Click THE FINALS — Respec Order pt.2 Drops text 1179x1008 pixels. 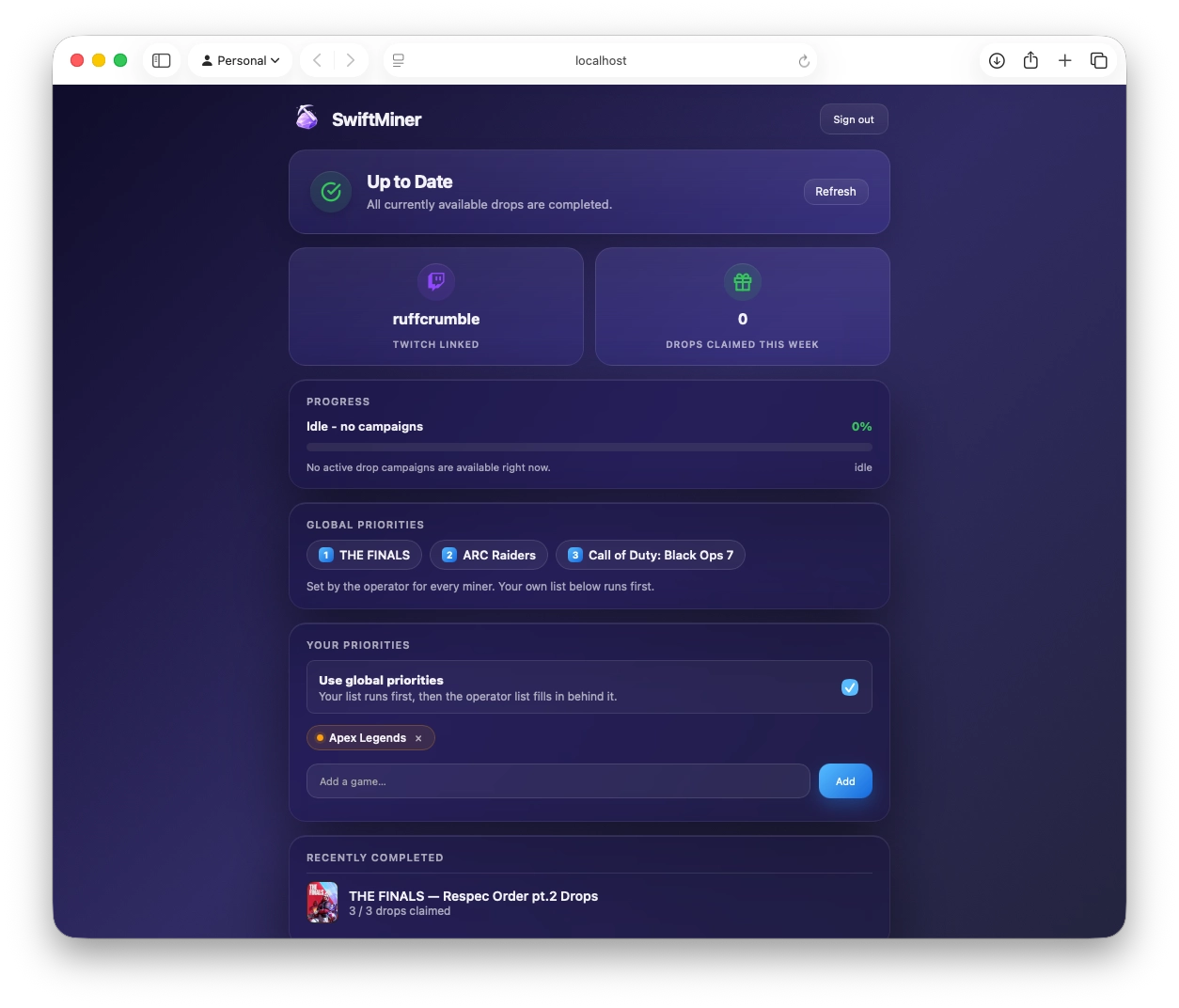tap(474, 896)
